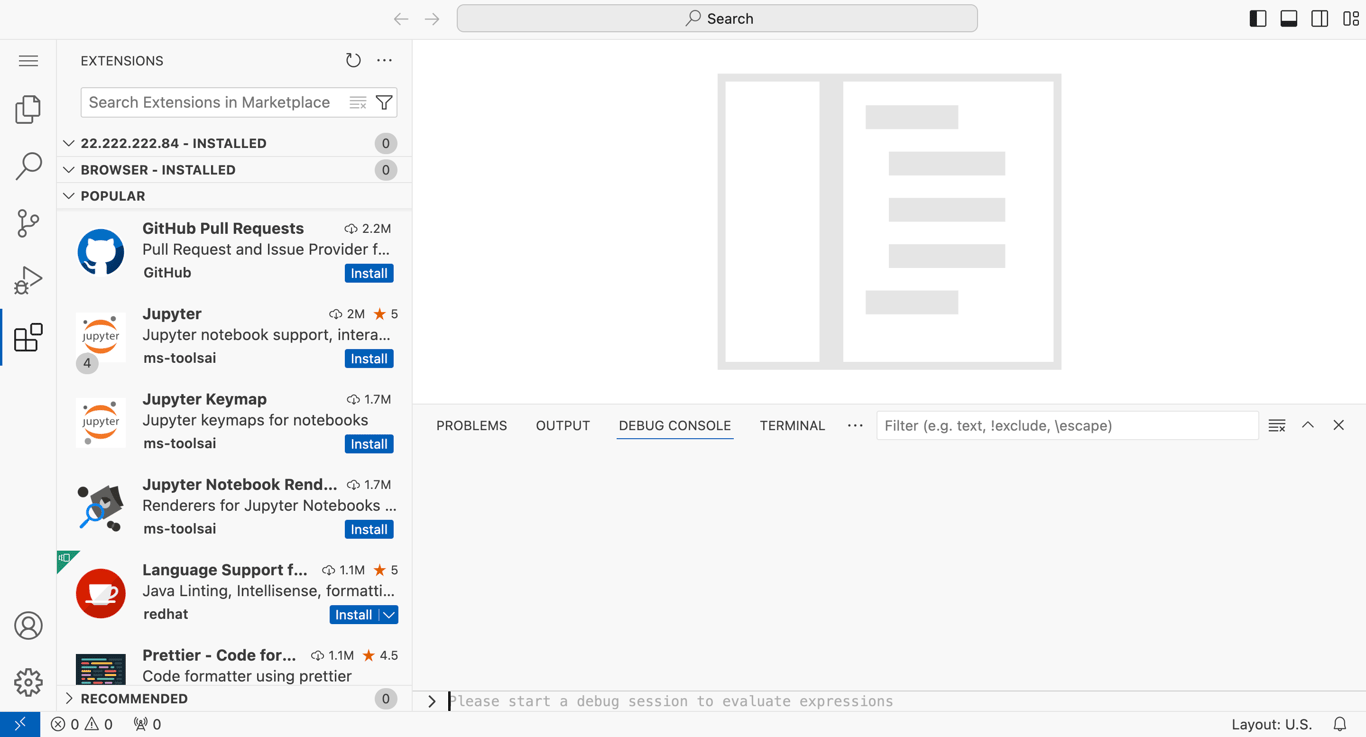Install the Jupyter extension
Viewport: 1366px width, 737px height.
(x=368, y=358)
